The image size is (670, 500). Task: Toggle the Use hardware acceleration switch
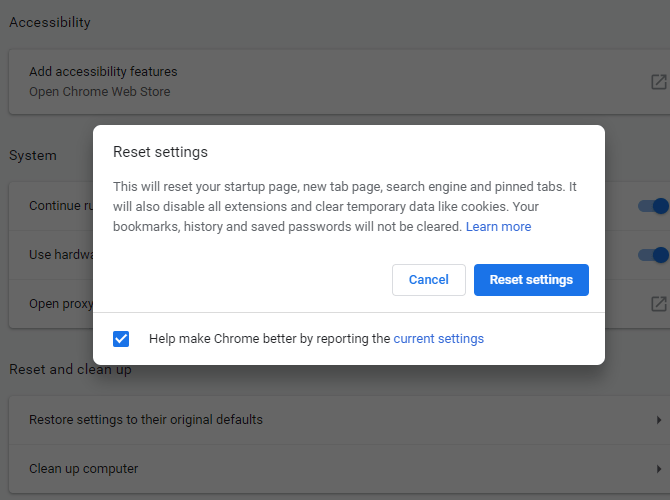(656, 255)
